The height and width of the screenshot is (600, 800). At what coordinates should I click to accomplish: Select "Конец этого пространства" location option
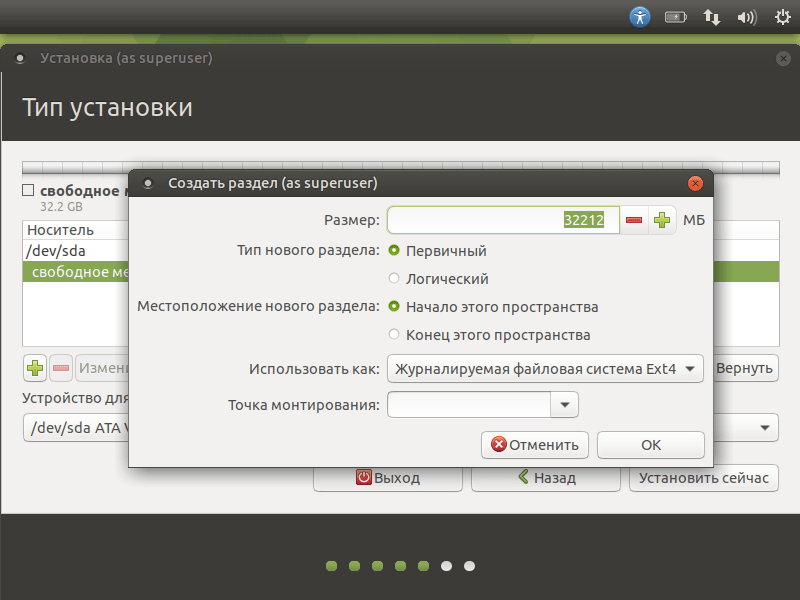[x=395, y=335]
